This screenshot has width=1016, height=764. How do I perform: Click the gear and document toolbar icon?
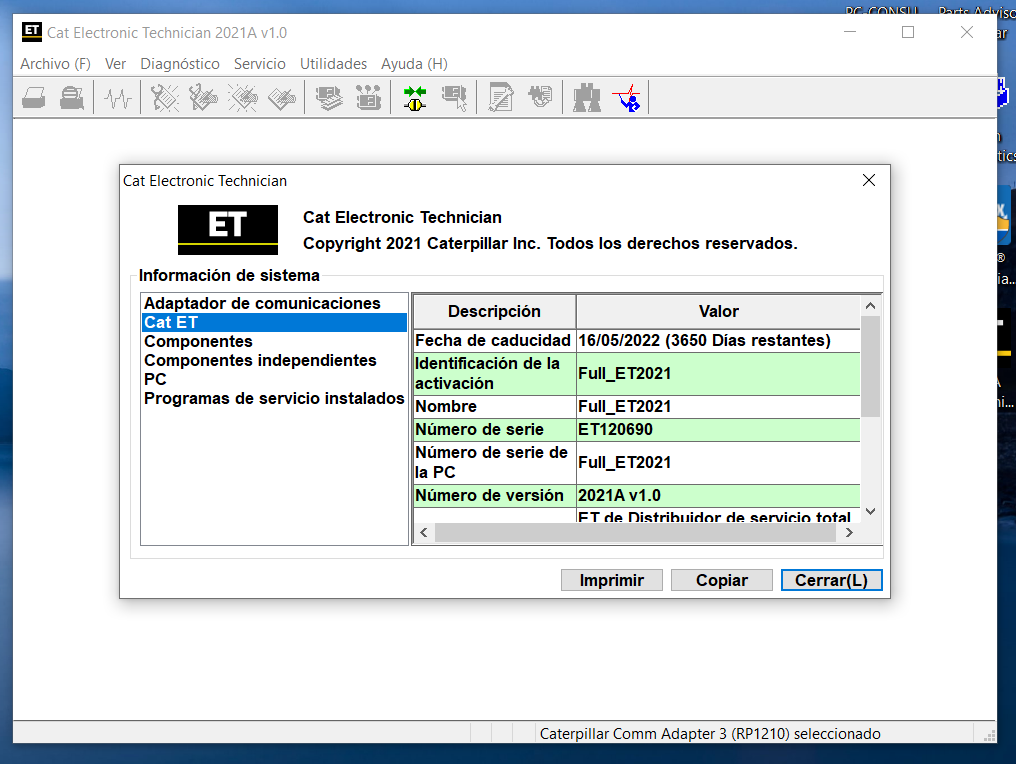click(540, 97)
